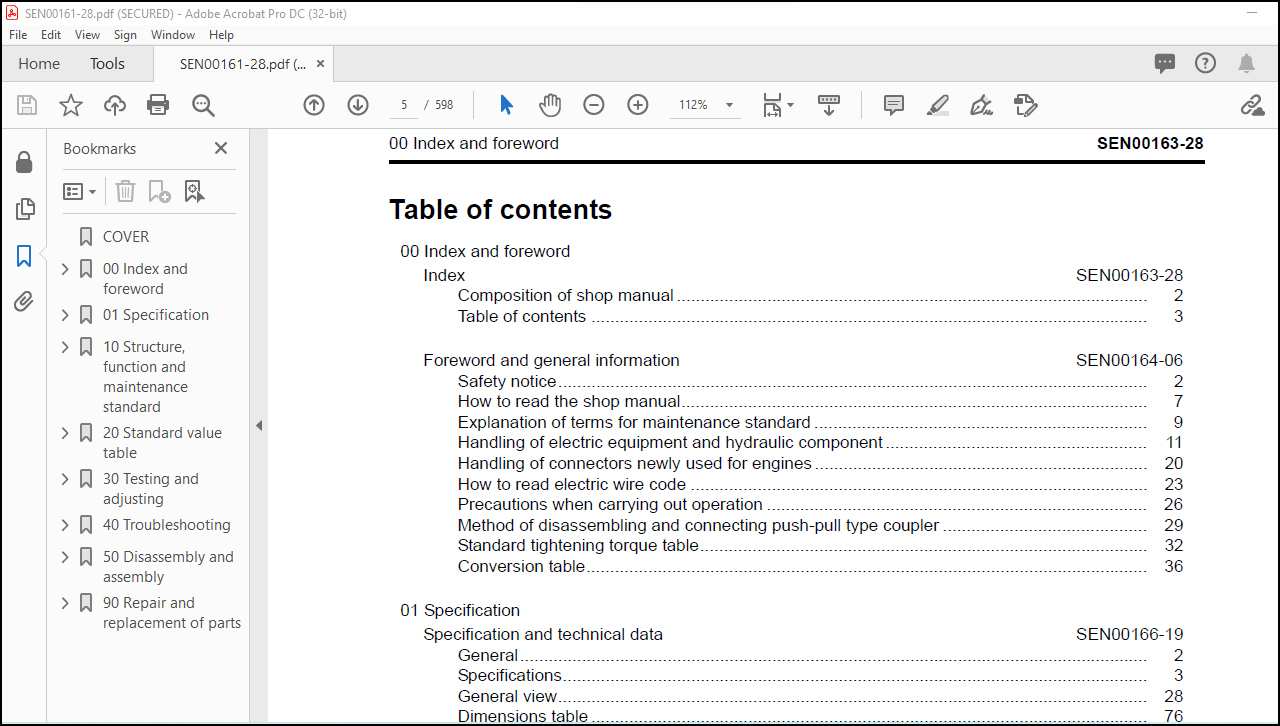Expand the 20 Standard value table bookmark
This screenshot has height=726, width=1280.
(65, 433)
